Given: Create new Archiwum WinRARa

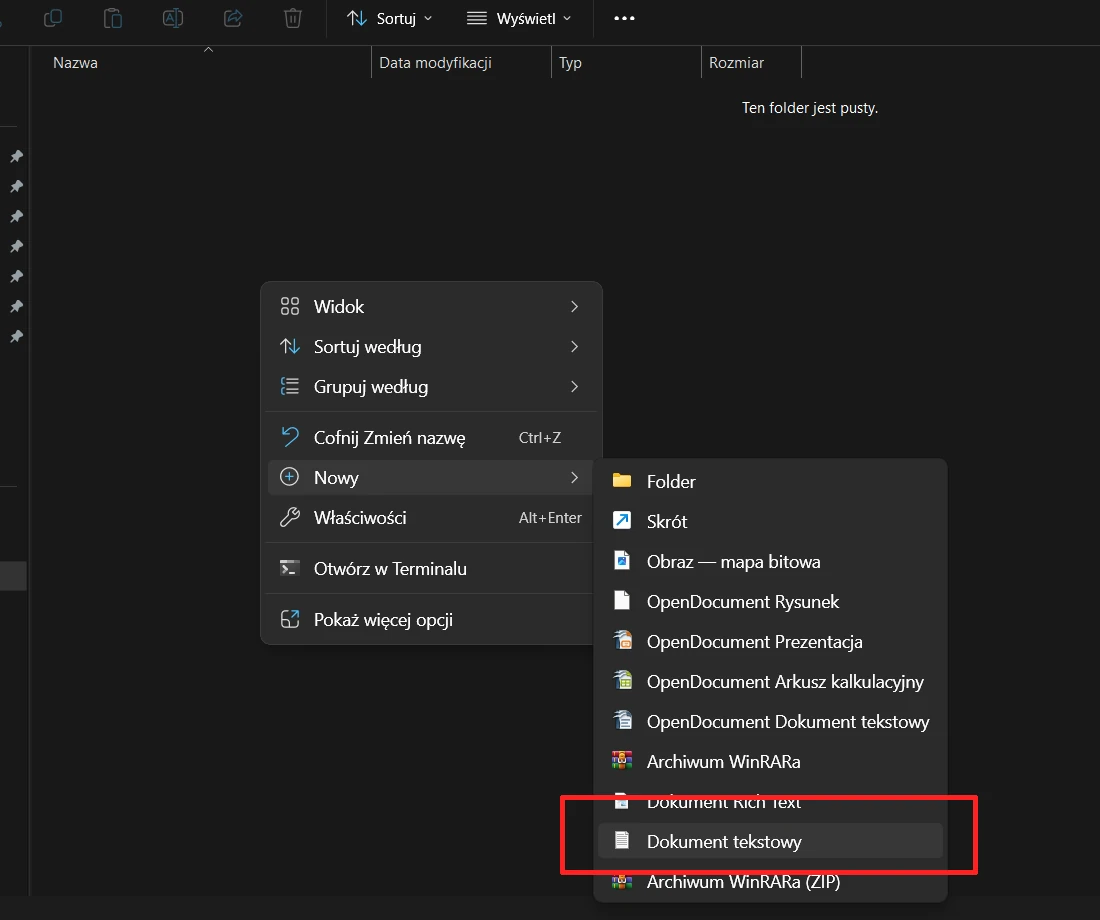Looking at the screenshot, I should point(770,761).
